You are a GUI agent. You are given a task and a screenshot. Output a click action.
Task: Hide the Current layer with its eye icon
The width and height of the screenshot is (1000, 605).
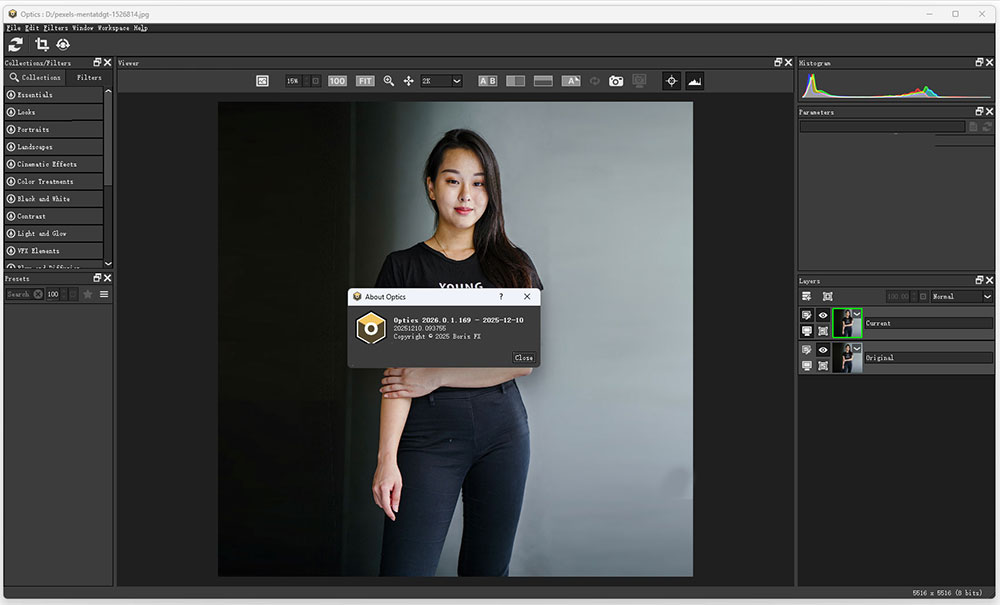[x=823, y=315]
